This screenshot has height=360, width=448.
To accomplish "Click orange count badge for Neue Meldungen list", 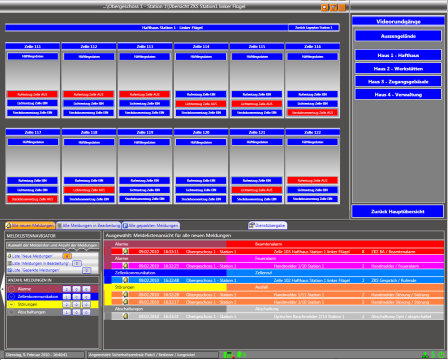I will click(x=67, y=256).
